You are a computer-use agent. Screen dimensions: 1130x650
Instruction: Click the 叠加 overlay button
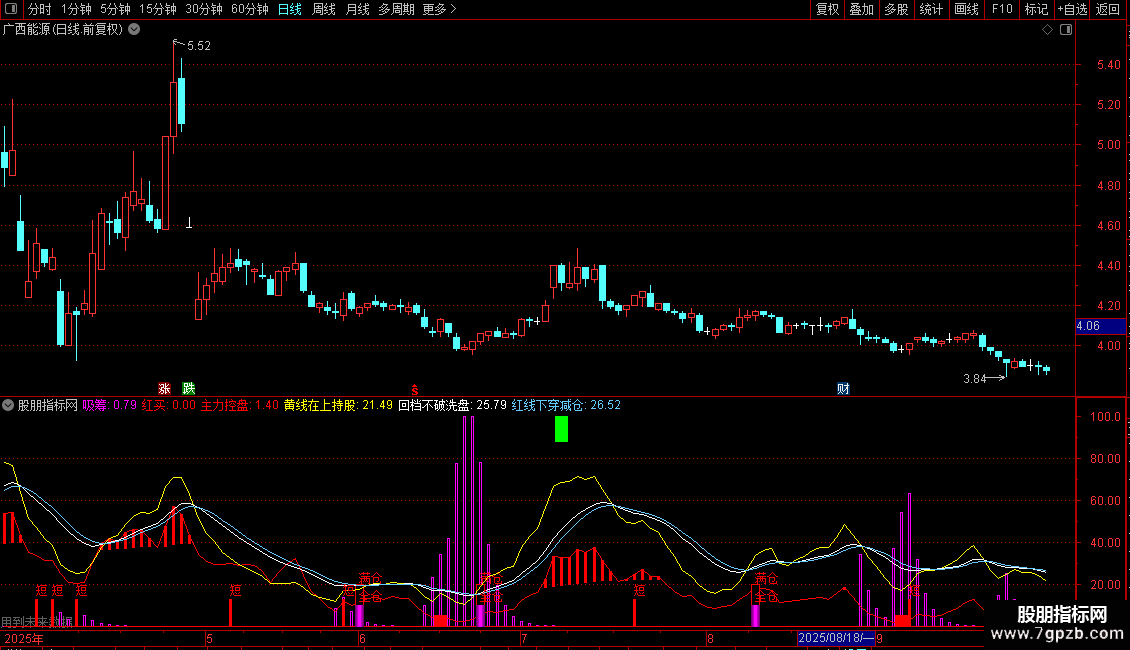tap(861, 10)
